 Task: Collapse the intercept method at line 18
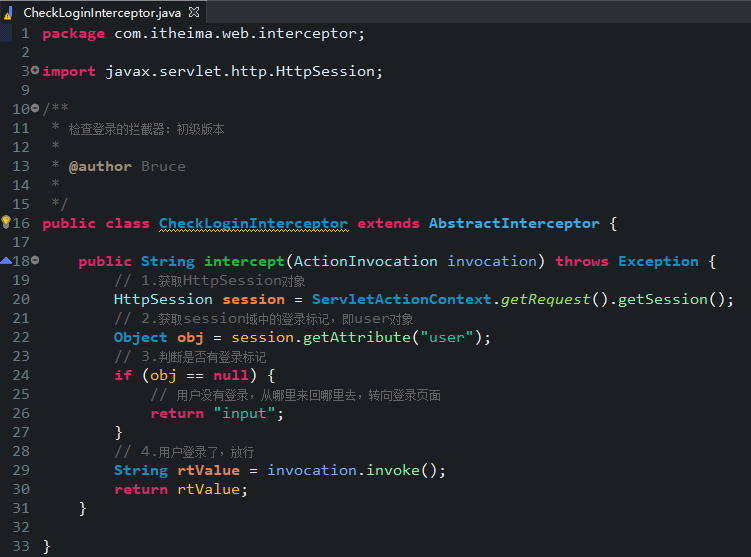(x=35, y=261)
